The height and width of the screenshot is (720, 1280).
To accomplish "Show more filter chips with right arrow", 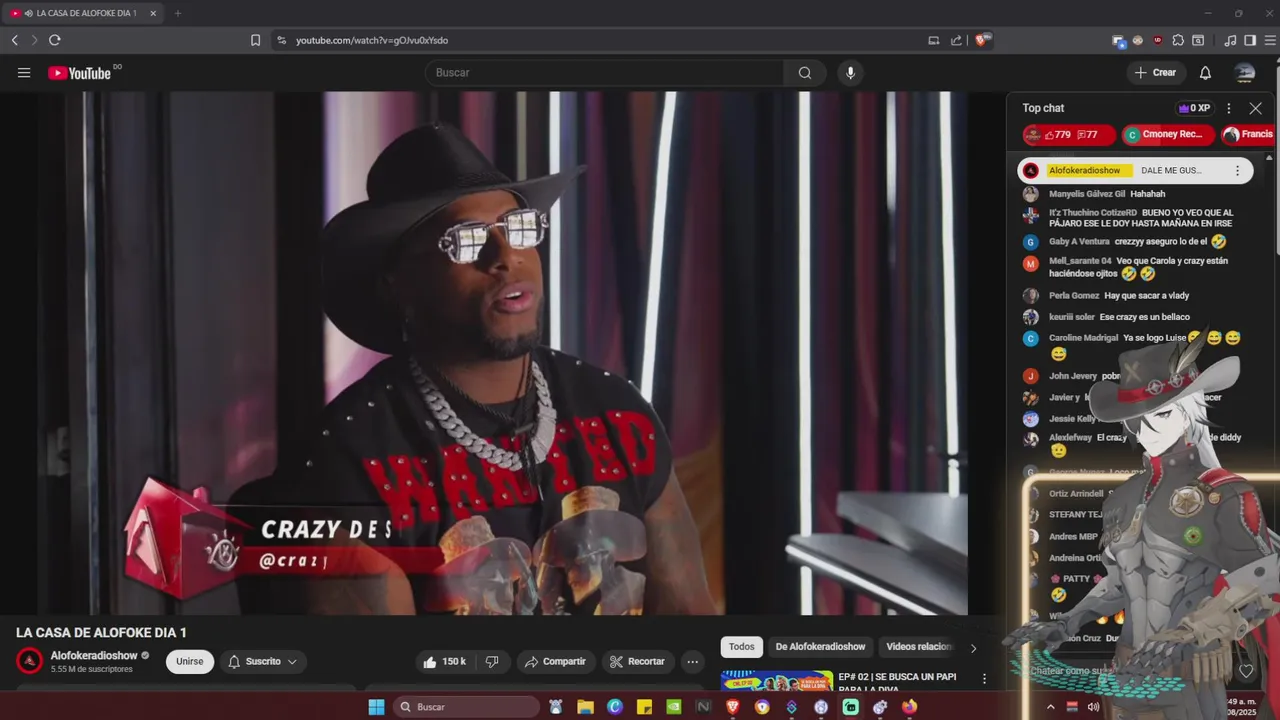I will [x=973, y=648].
